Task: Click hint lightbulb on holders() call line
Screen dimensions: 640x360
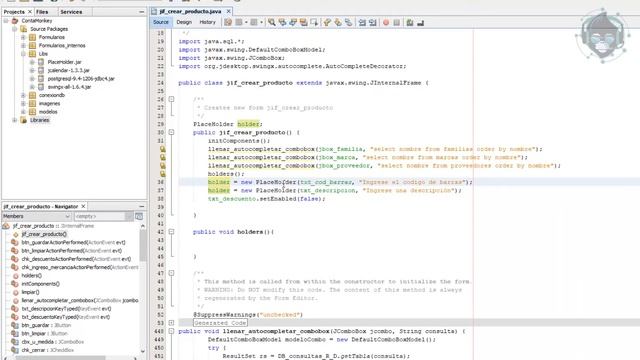Action: pyautogui.click(x=162, y=174)
